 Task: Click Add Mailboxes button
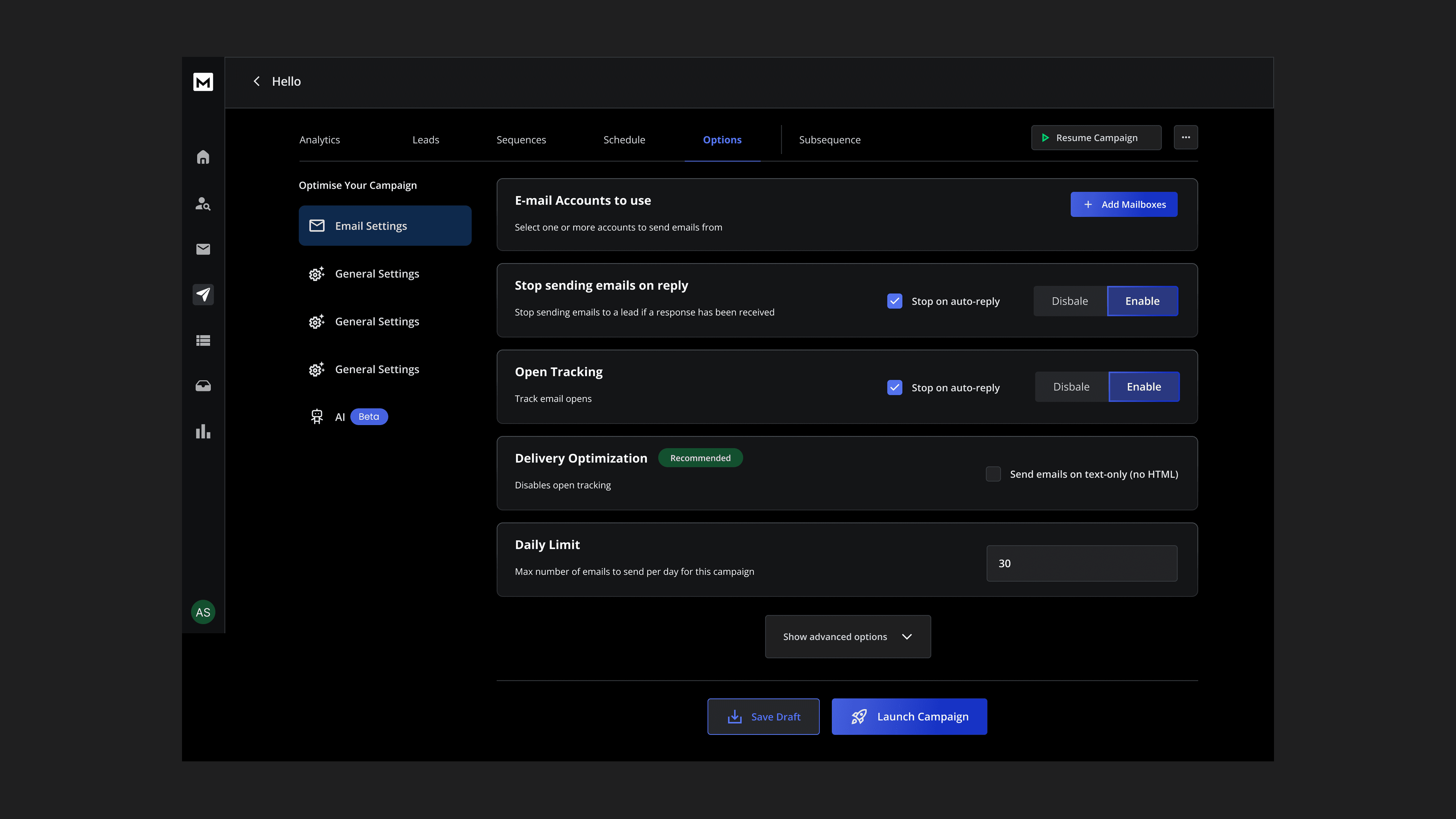click(x=1123, y=204)
